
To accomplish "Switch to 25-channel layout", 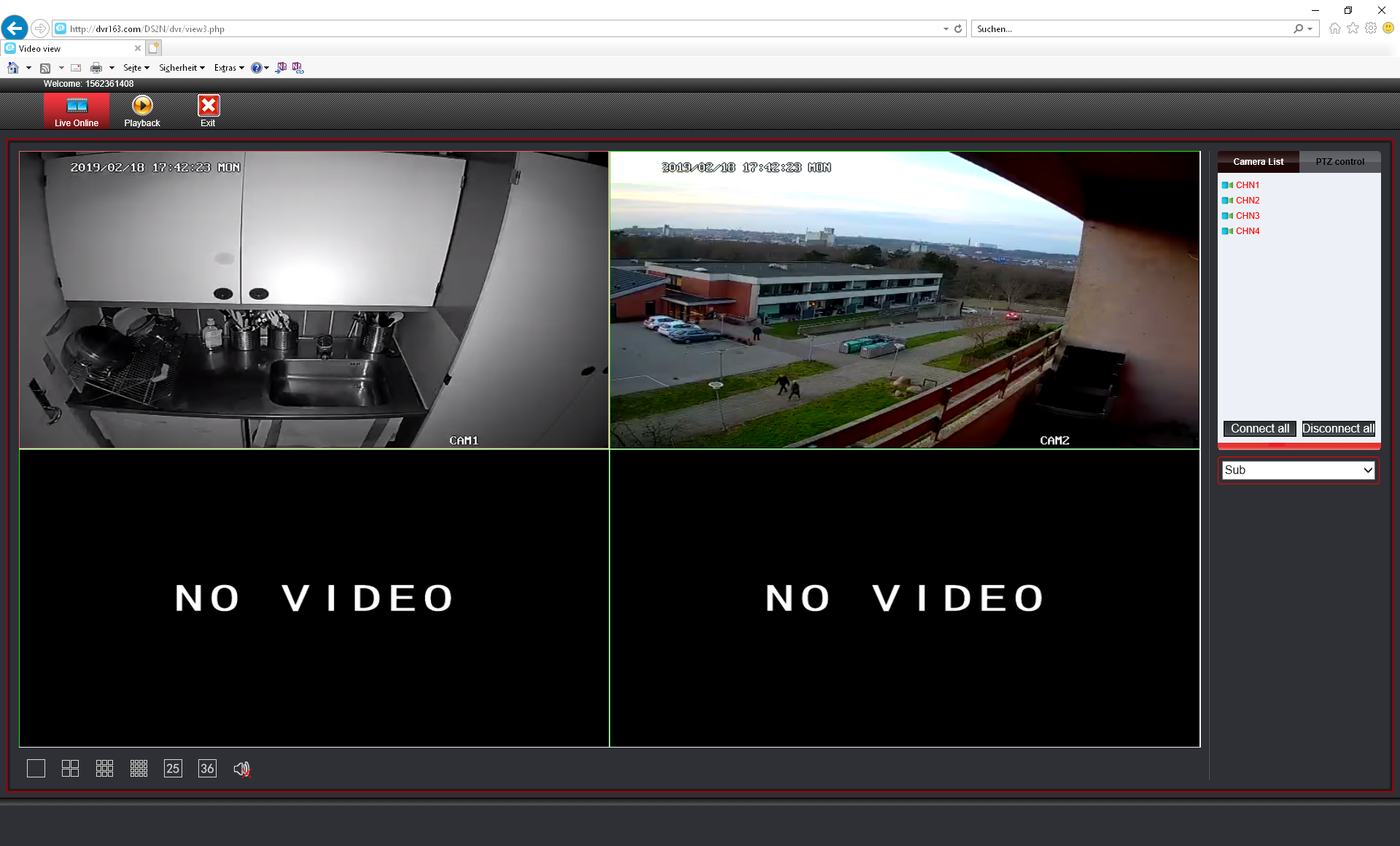I will (173, 769).
